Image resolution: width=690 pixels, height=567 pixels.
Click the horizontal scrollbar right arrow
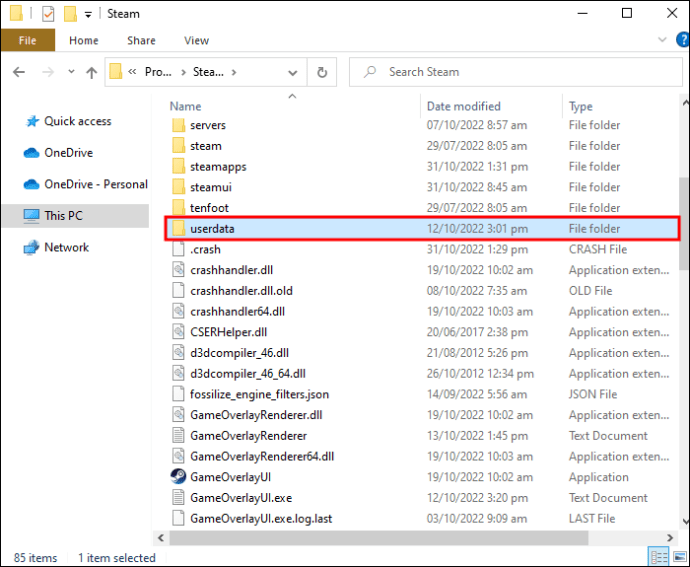[670, 538]
